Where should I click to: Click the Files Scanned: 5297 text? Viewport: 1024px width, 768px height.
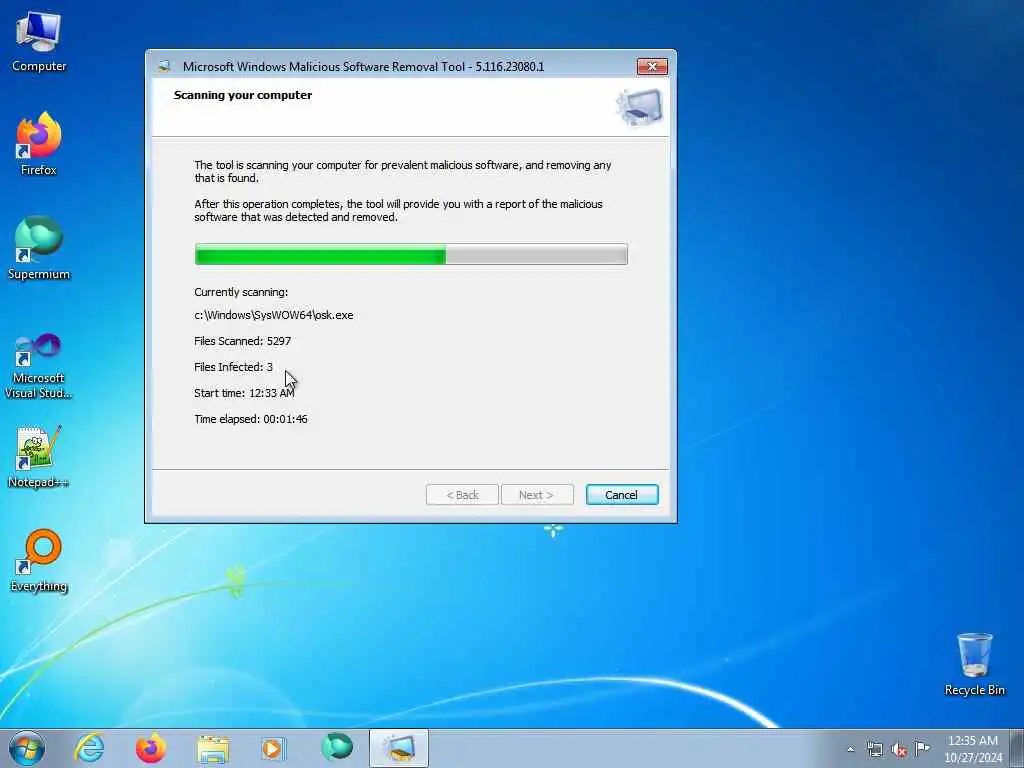[x=242, y=341]
